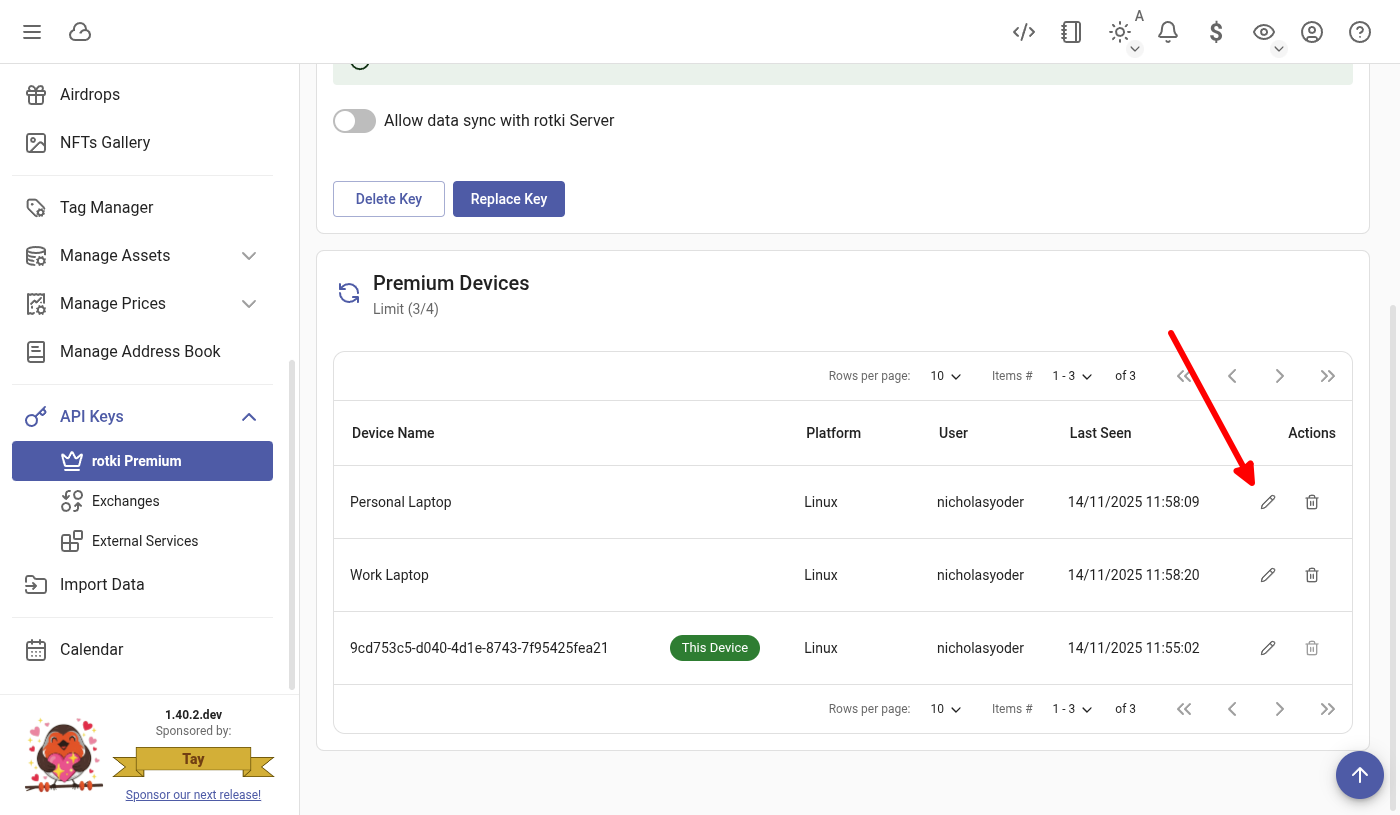Viewport: 1400px width, 815px height.
Task: Edit the Personal Laptop device name
Action: [x=1268, y=502]
